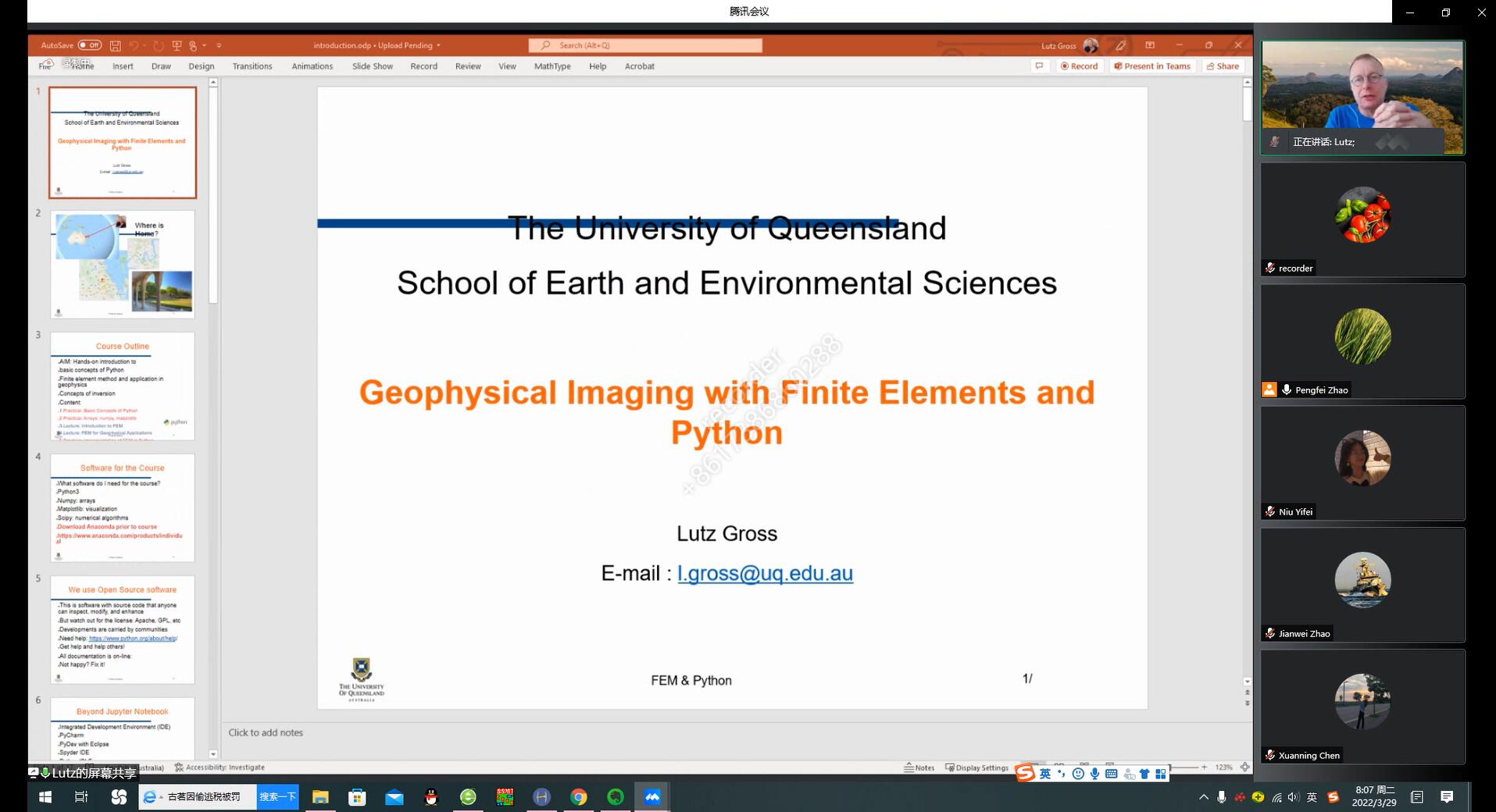Open the Slide Show tab

pos(372,66)
